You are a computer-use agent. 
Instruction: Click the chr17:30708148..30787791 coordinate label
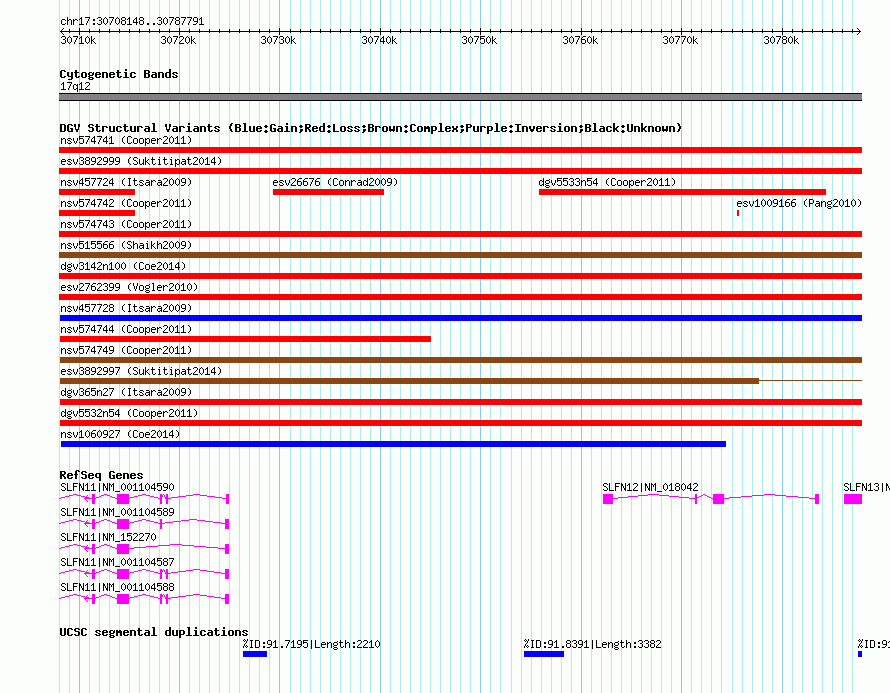point(132,22)
